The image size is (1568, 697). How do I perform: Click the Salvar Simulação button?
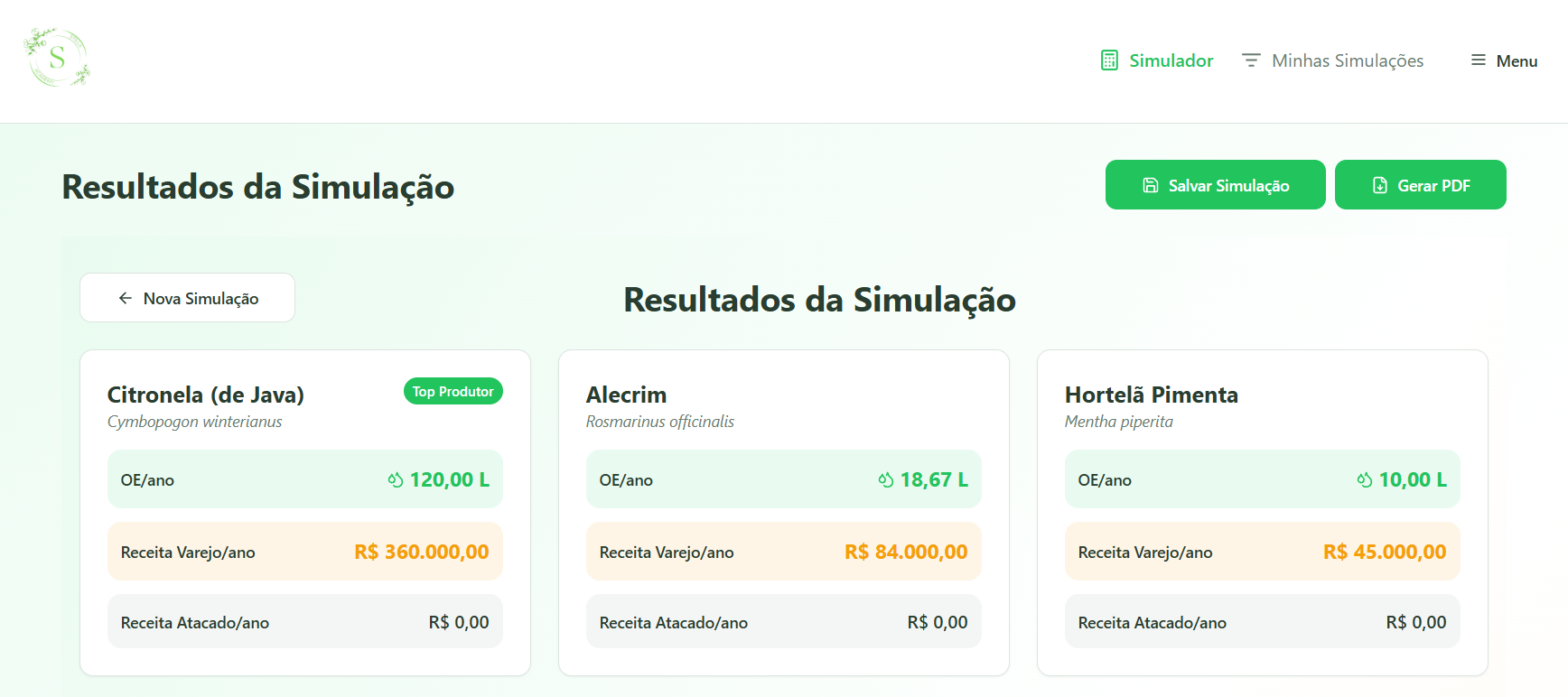(1215, 184)
